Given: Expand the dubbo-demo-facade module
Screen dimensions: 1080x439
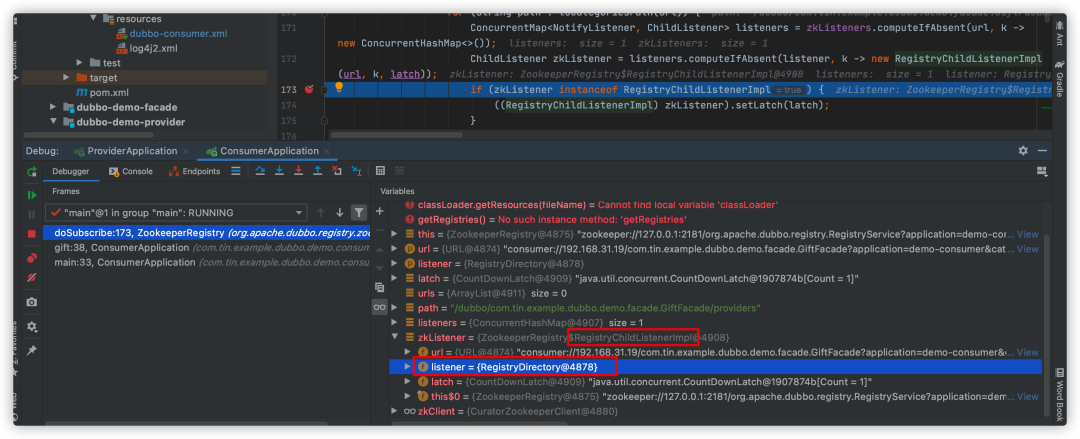Looking at the screenshot, I should click(53, 107).
